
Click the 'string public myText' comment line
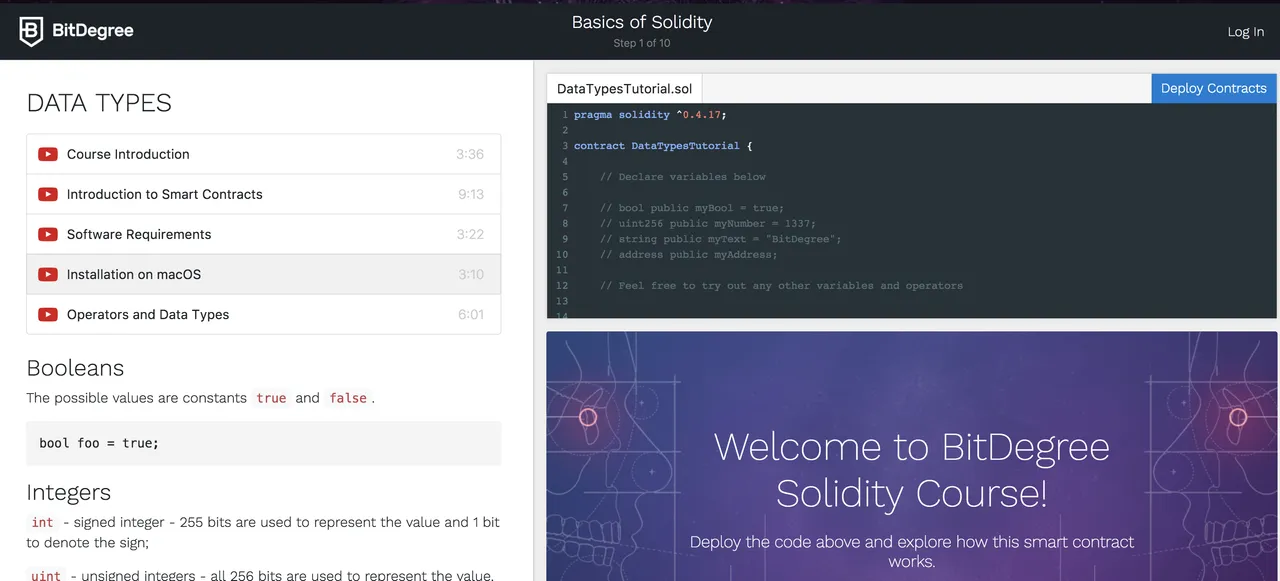pyautogui.click(x=721, y=239)
